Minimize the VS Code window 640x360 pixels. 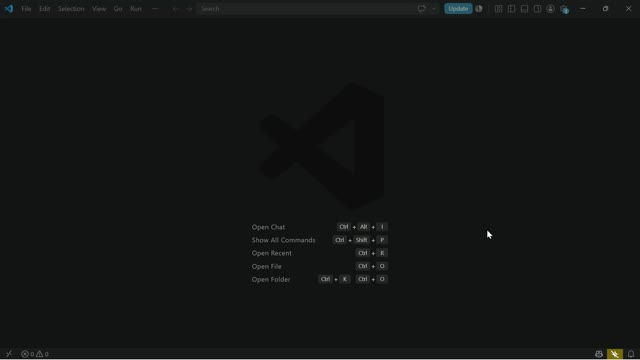(x=582, y=9)
